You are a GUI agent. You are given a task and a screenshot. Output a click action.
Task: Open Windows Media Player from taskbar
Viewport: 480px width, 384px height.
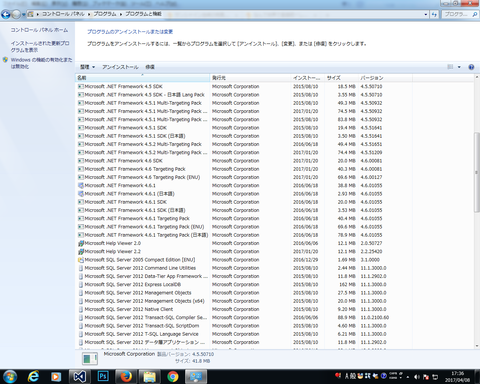[x=56, y=377]
